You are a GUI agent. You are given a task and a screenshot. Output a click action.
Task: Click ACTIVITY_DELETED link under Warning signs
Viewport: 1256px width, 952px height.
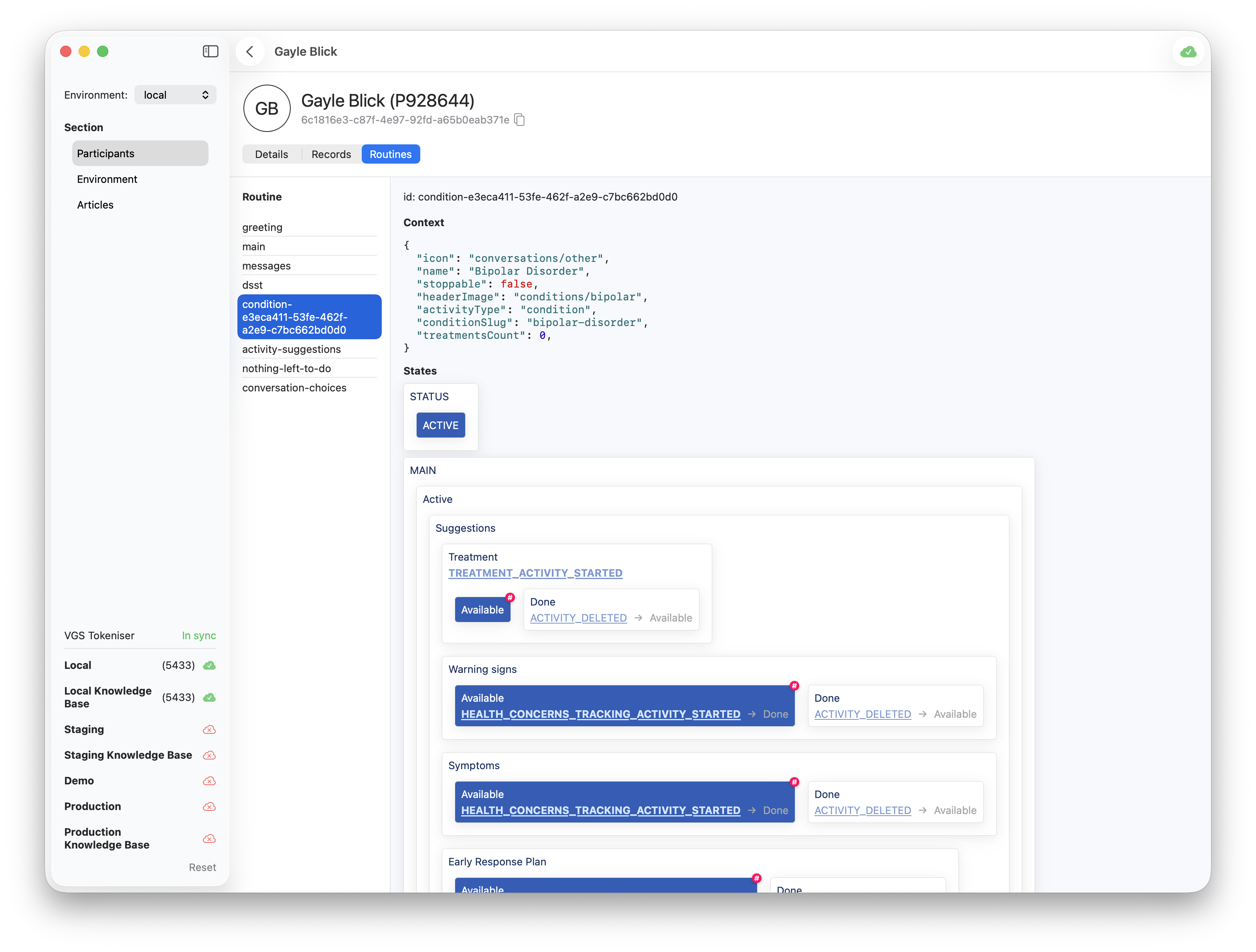pyautogui.click(x=862, y=714)
